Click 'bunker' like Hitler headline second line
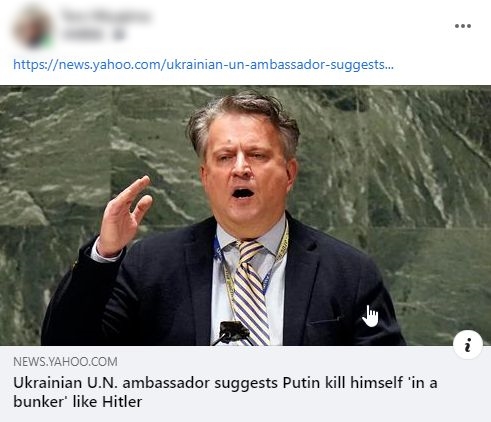 click(x=78, y=402)
